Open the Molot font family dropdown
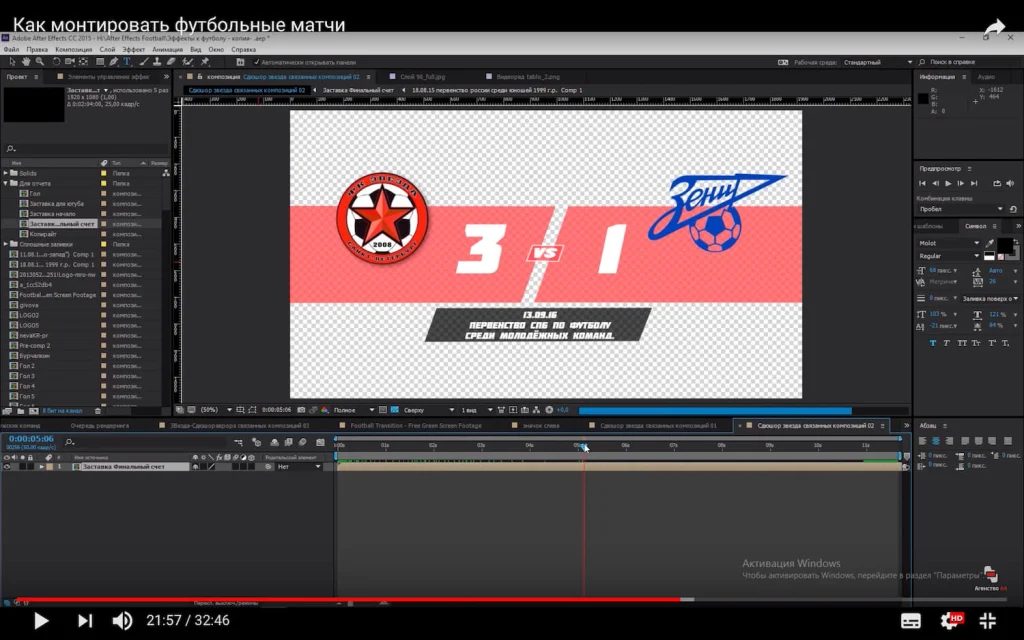This screenshot has height=640, width=1024. 948,243
